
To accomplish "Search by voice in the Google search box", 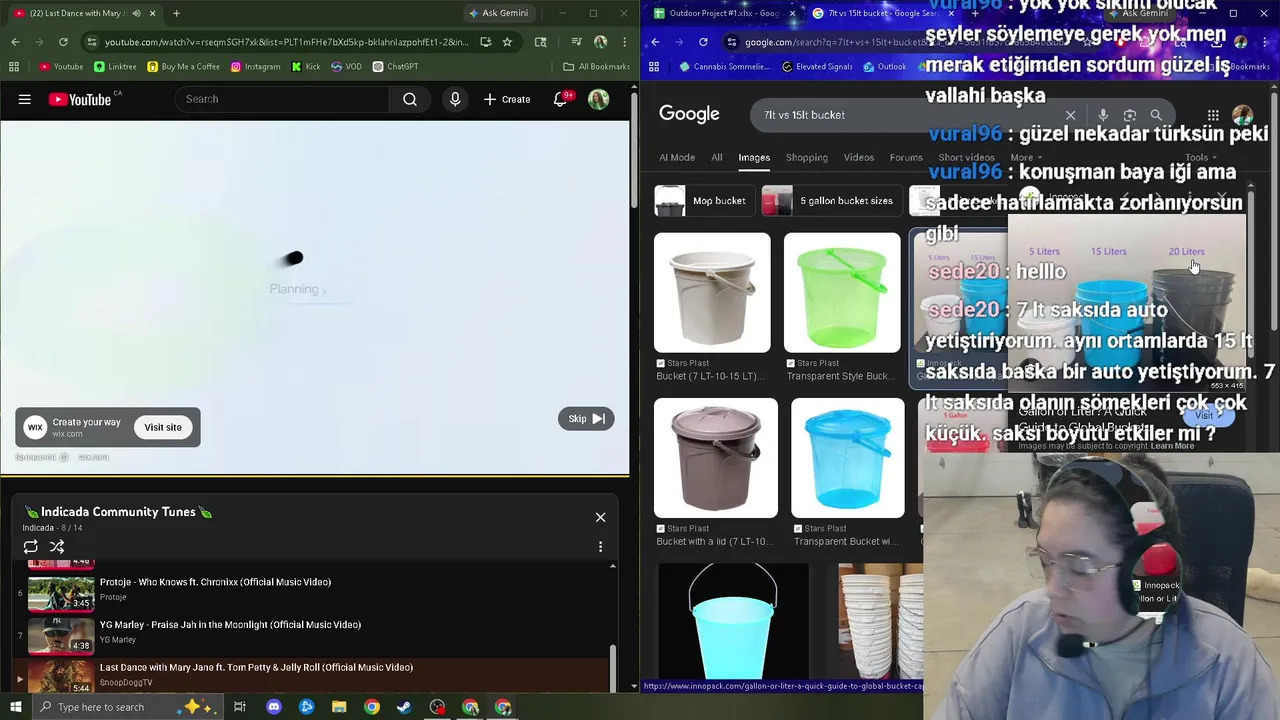I will (x=1103, y=115).
